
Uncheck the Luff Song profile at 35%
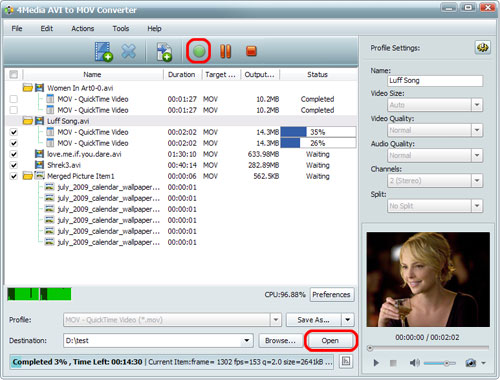(14, 132)
